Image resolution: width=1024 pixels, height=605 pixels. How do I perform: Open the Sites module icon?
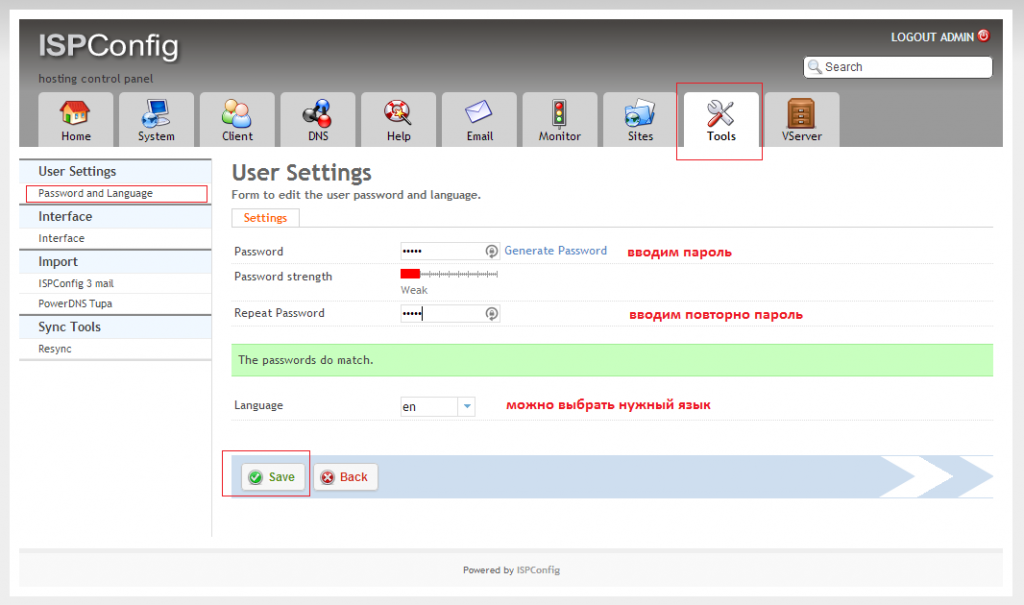tap(640, 113)
